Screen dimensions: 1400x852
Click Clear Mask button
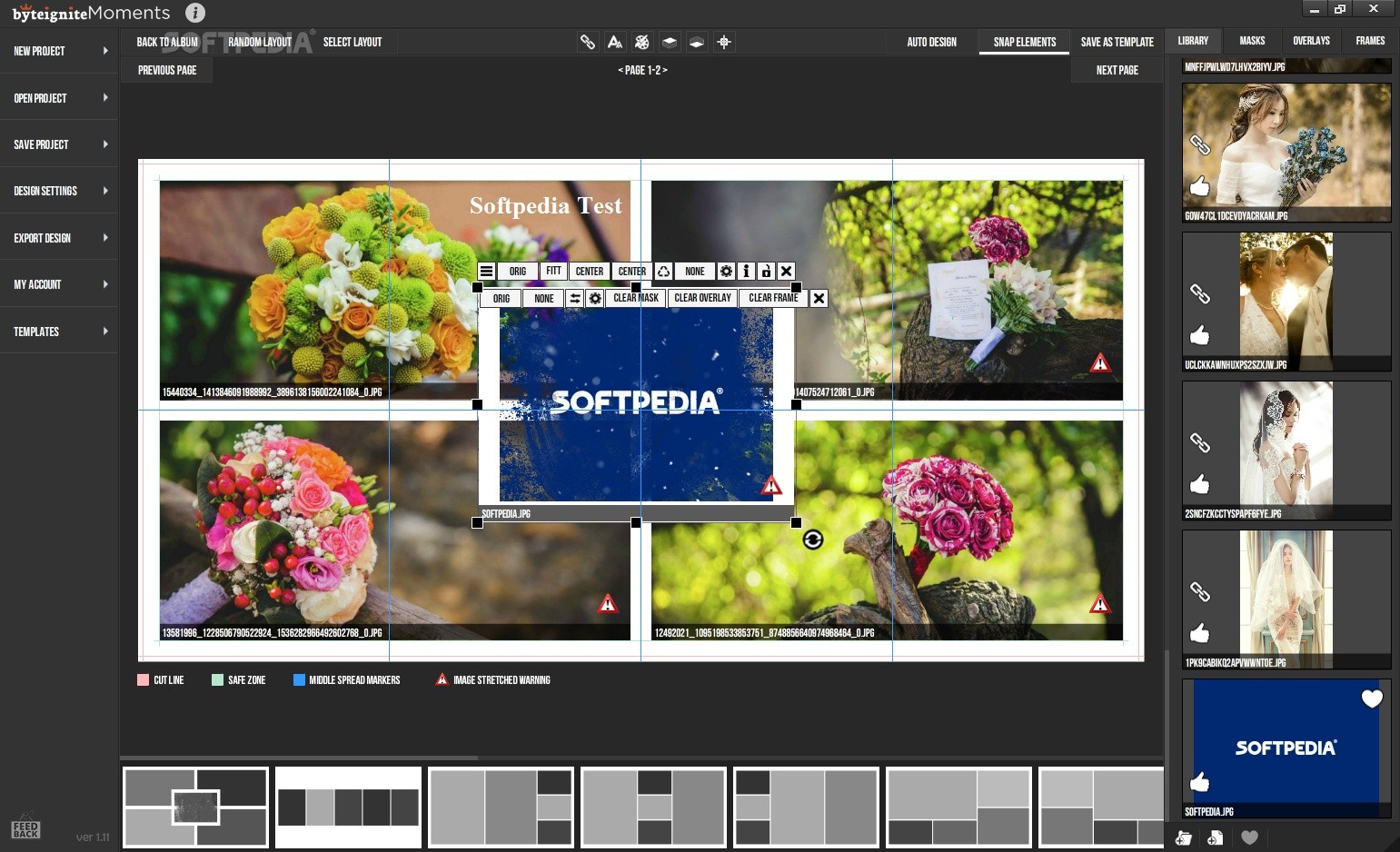pos(636,298)
